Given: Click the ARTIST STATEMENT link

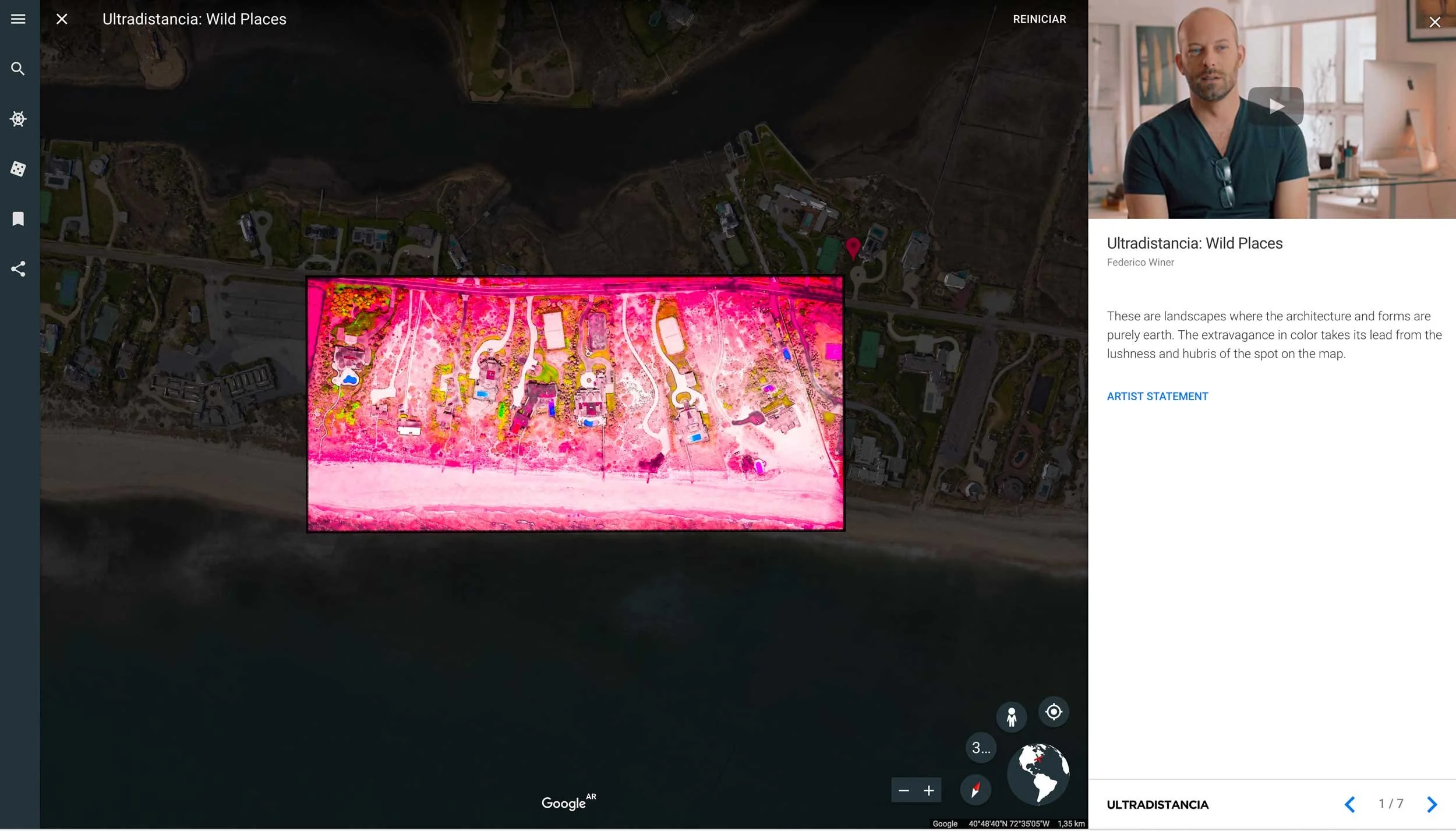Looking at the screenshot, I should tap(1157, 396).
